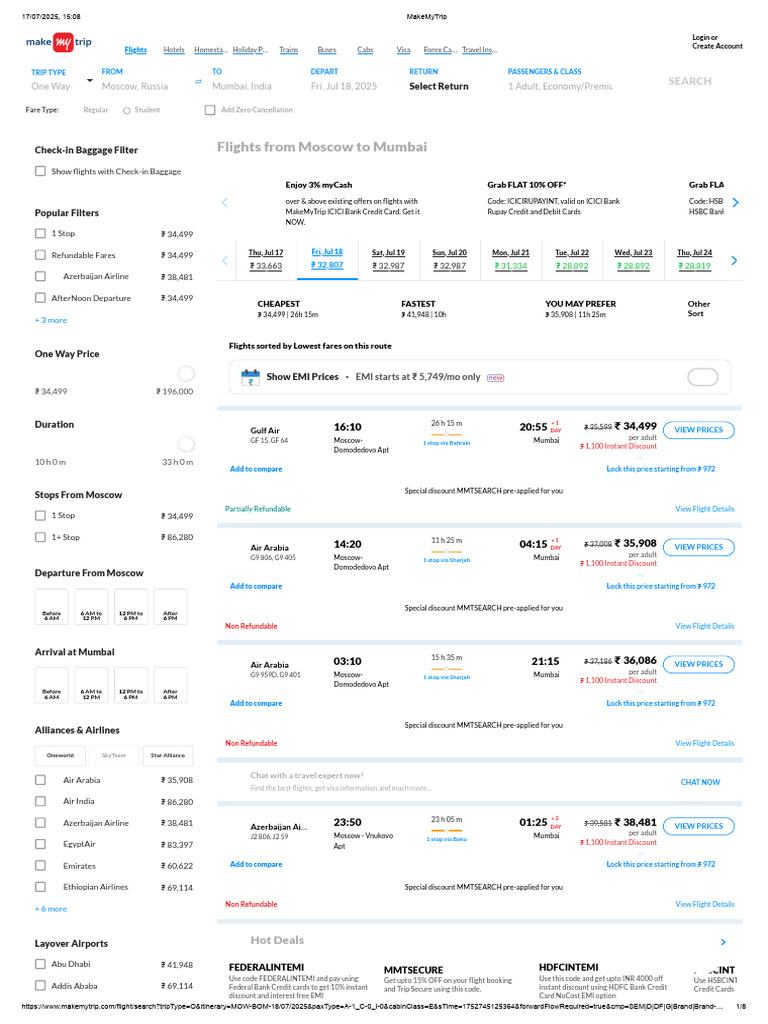Expand +6 more airlines
This screenshot has width=768, height=1024.
(51, 909)
